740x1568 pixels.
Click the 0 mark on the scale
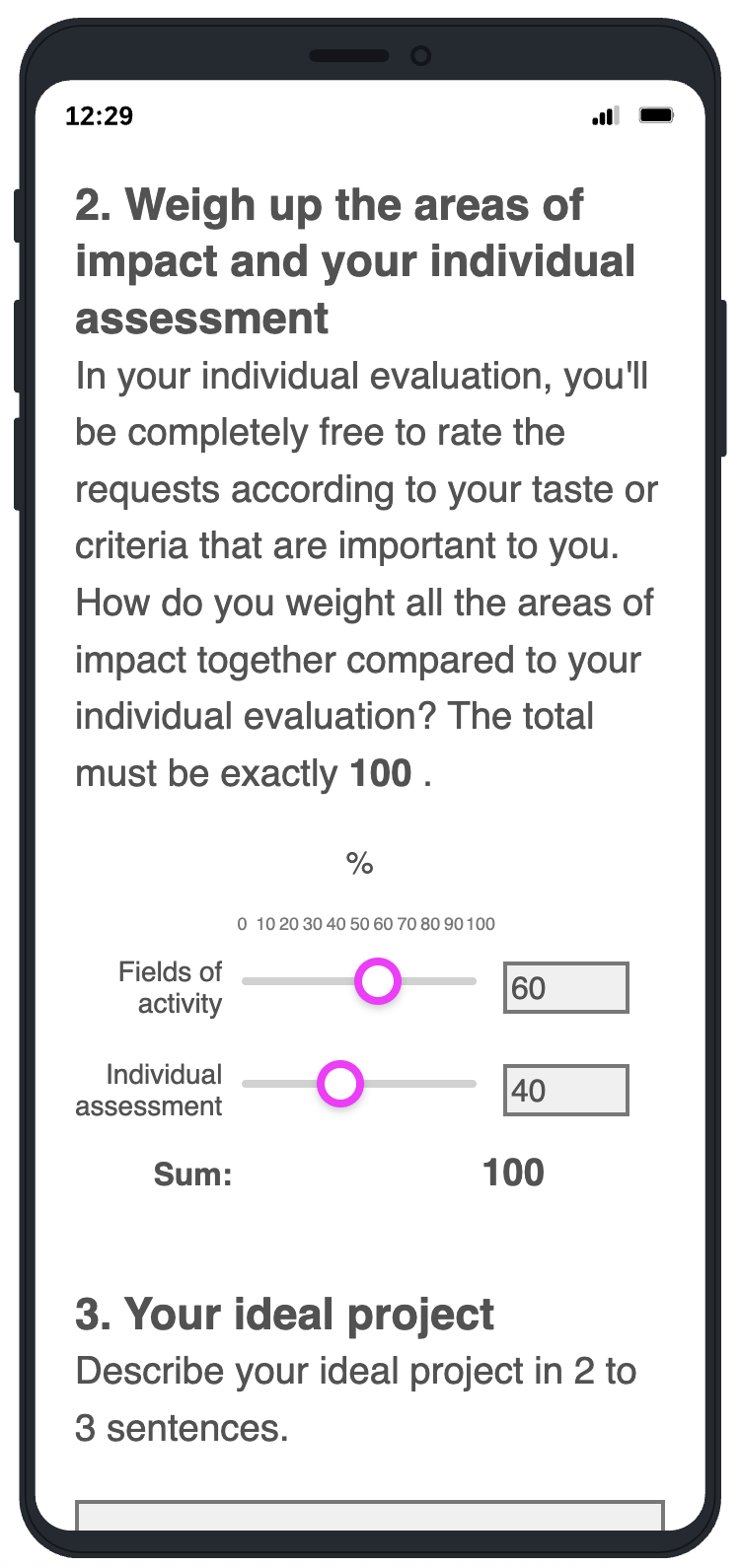pos(242,924)
